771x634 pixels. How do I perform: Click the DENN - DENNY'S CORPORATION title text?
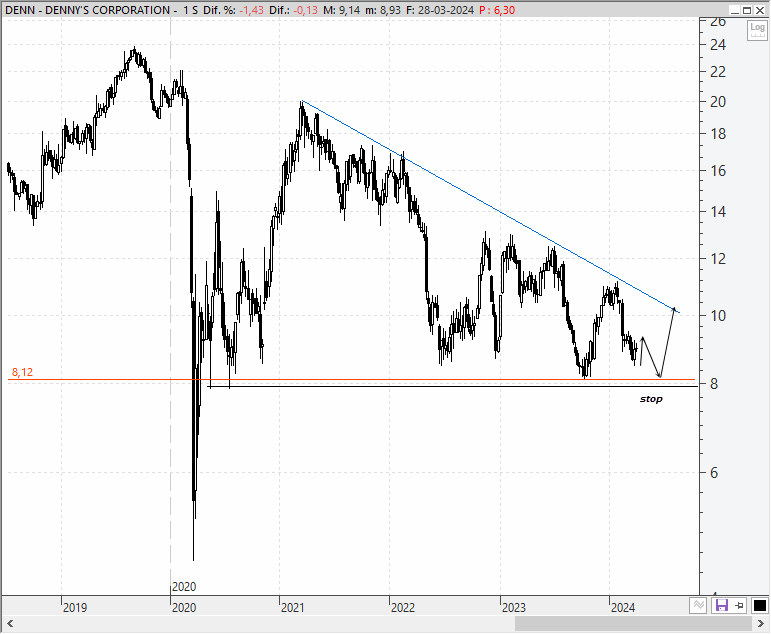pyautogui.click(x=88, y=10)
